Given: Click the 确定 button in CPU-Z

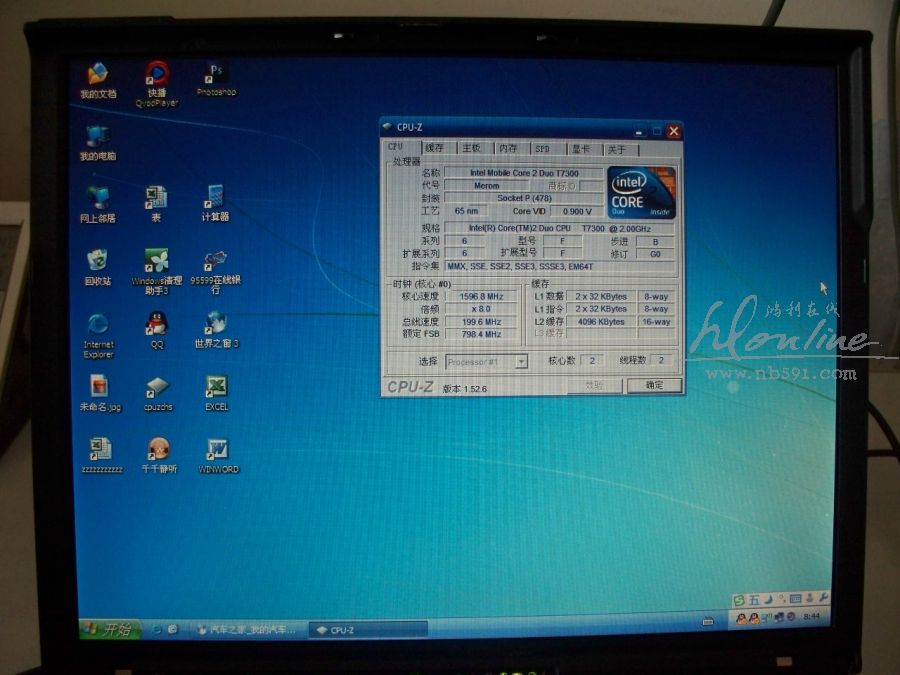Looking at the screenshot, I should [x=654, y=385].
